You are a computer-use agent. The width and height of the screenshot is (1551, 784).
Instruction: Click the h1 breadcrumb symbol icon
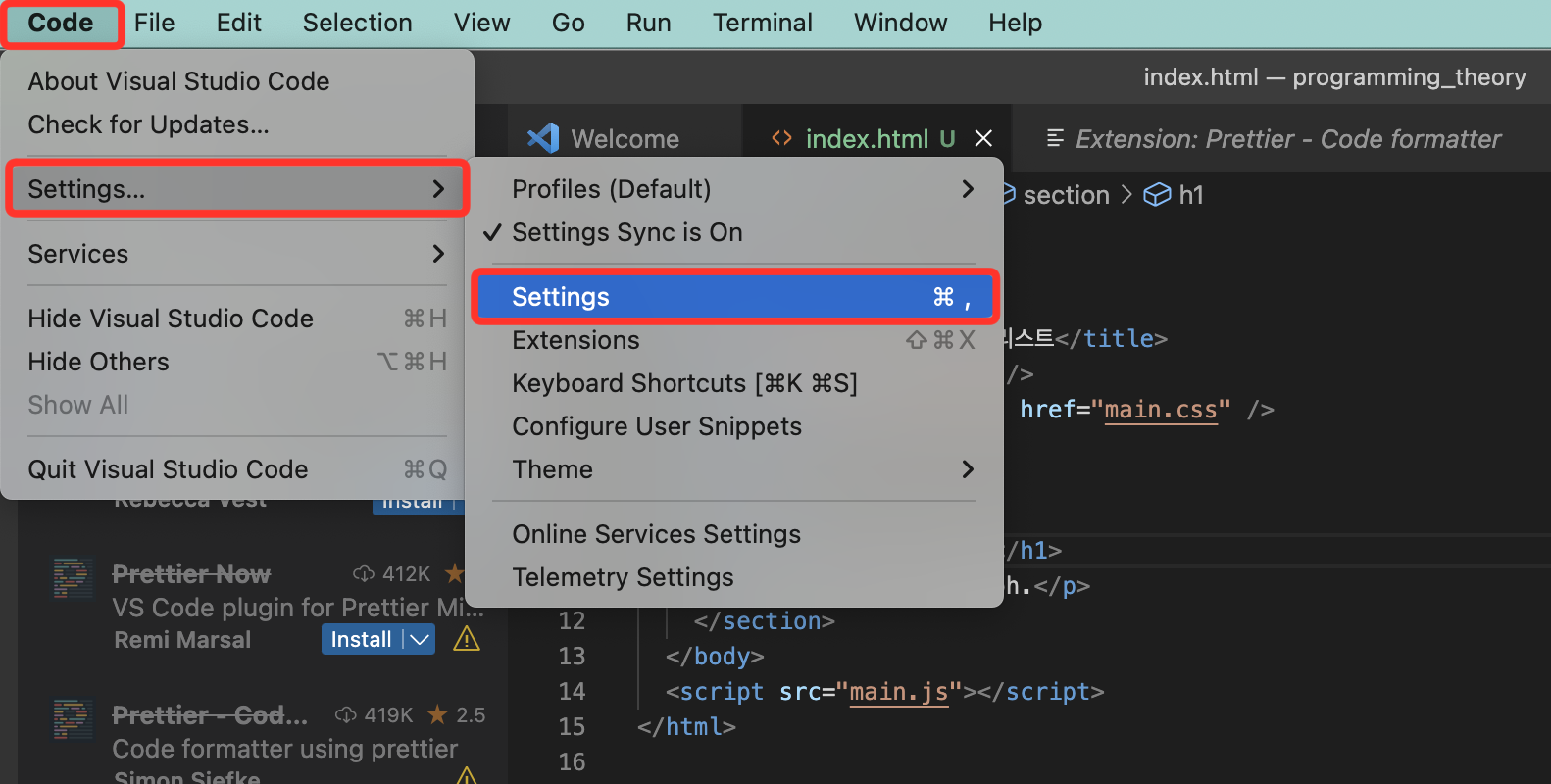click(1157, 195)
